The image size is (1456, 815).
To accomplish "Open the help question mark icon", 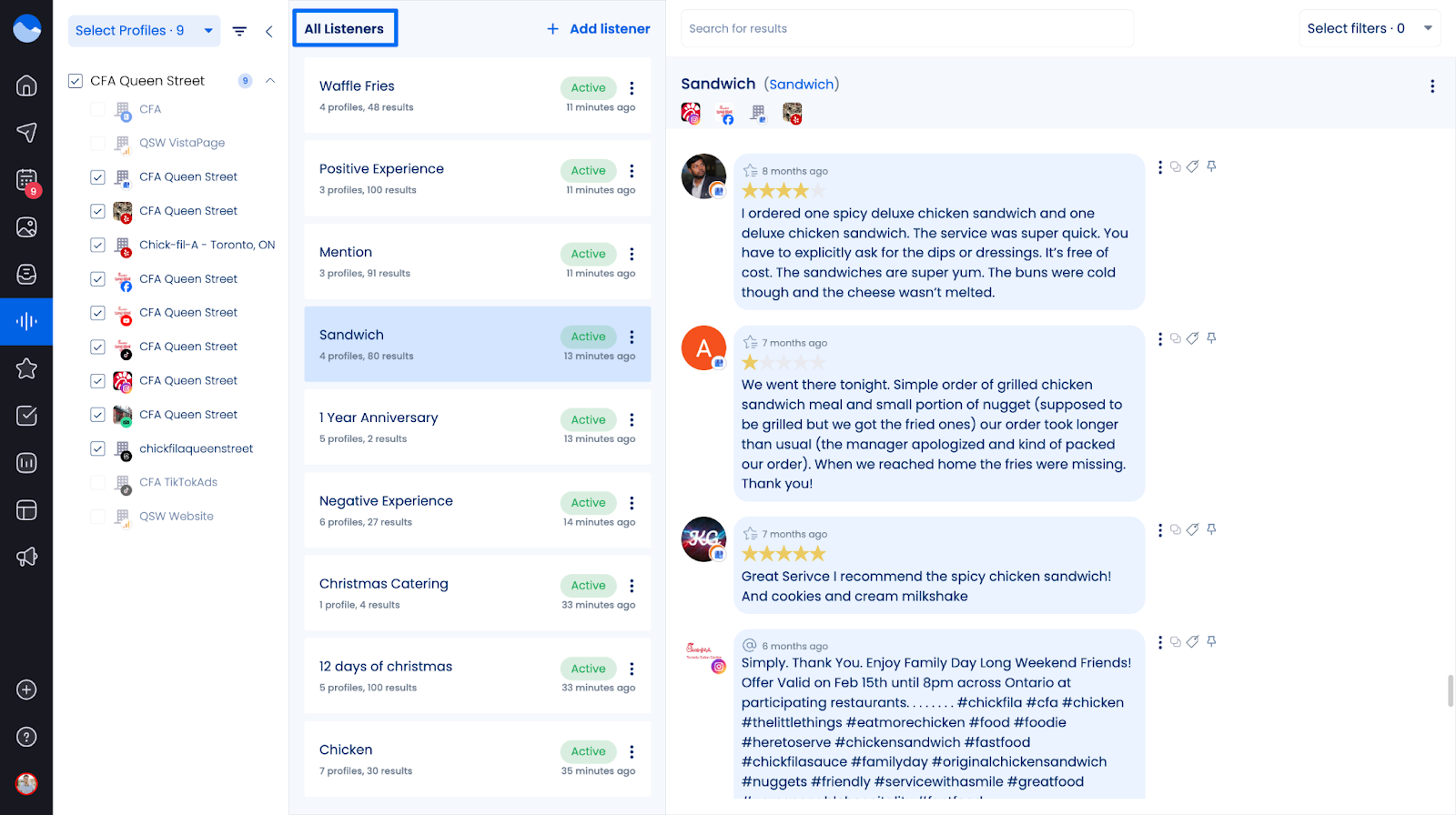I will tap(26, 737).
